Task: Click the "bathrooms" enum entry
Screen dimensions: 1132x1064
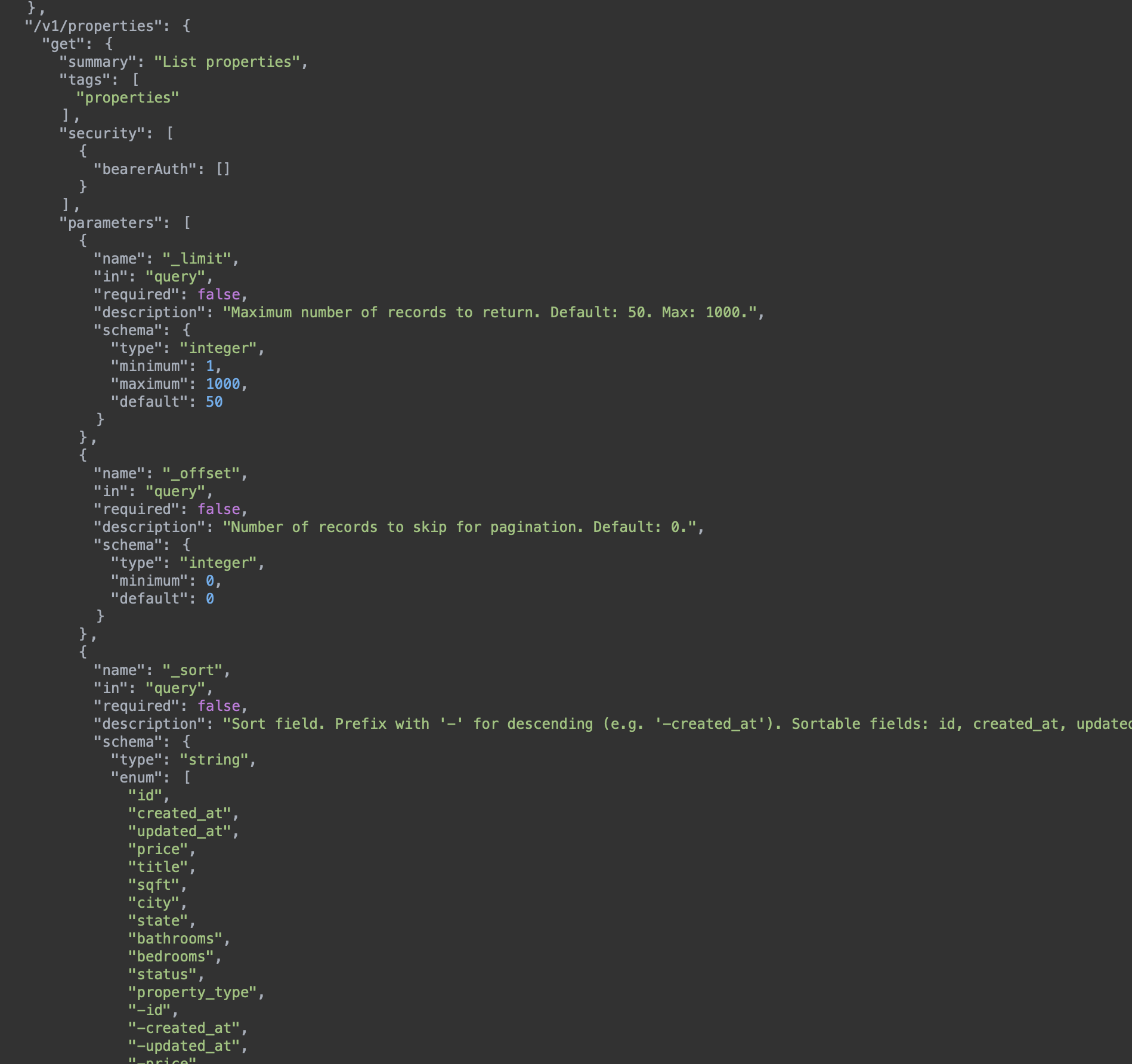Action: pyautogui.click(x=175, y=939)
